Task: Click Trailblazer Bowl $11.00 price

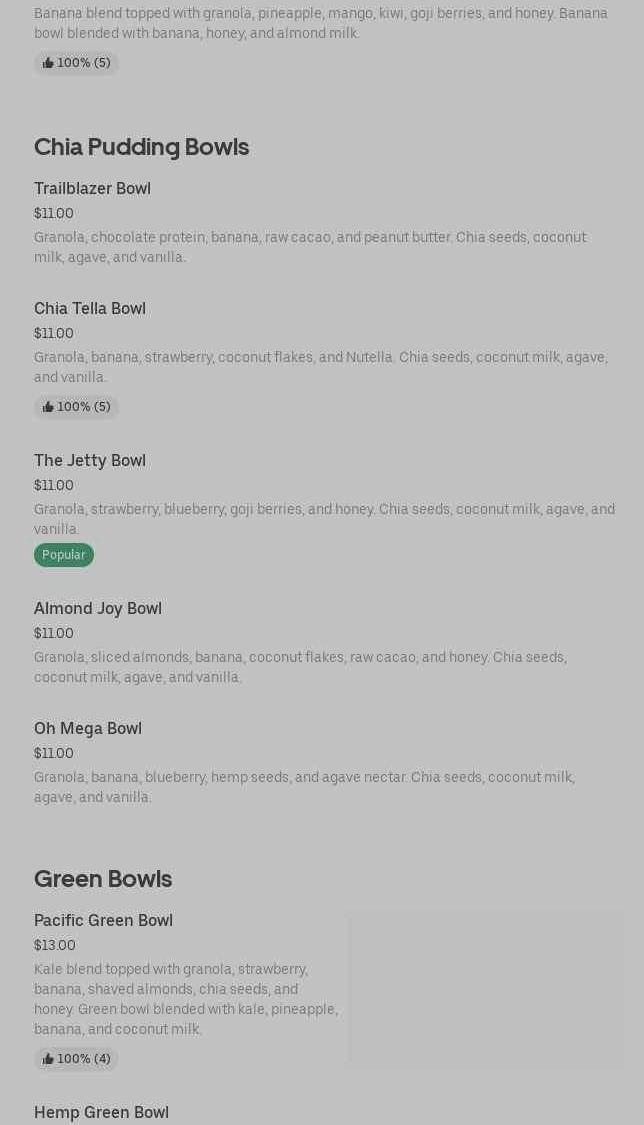Action: point(54,213)
